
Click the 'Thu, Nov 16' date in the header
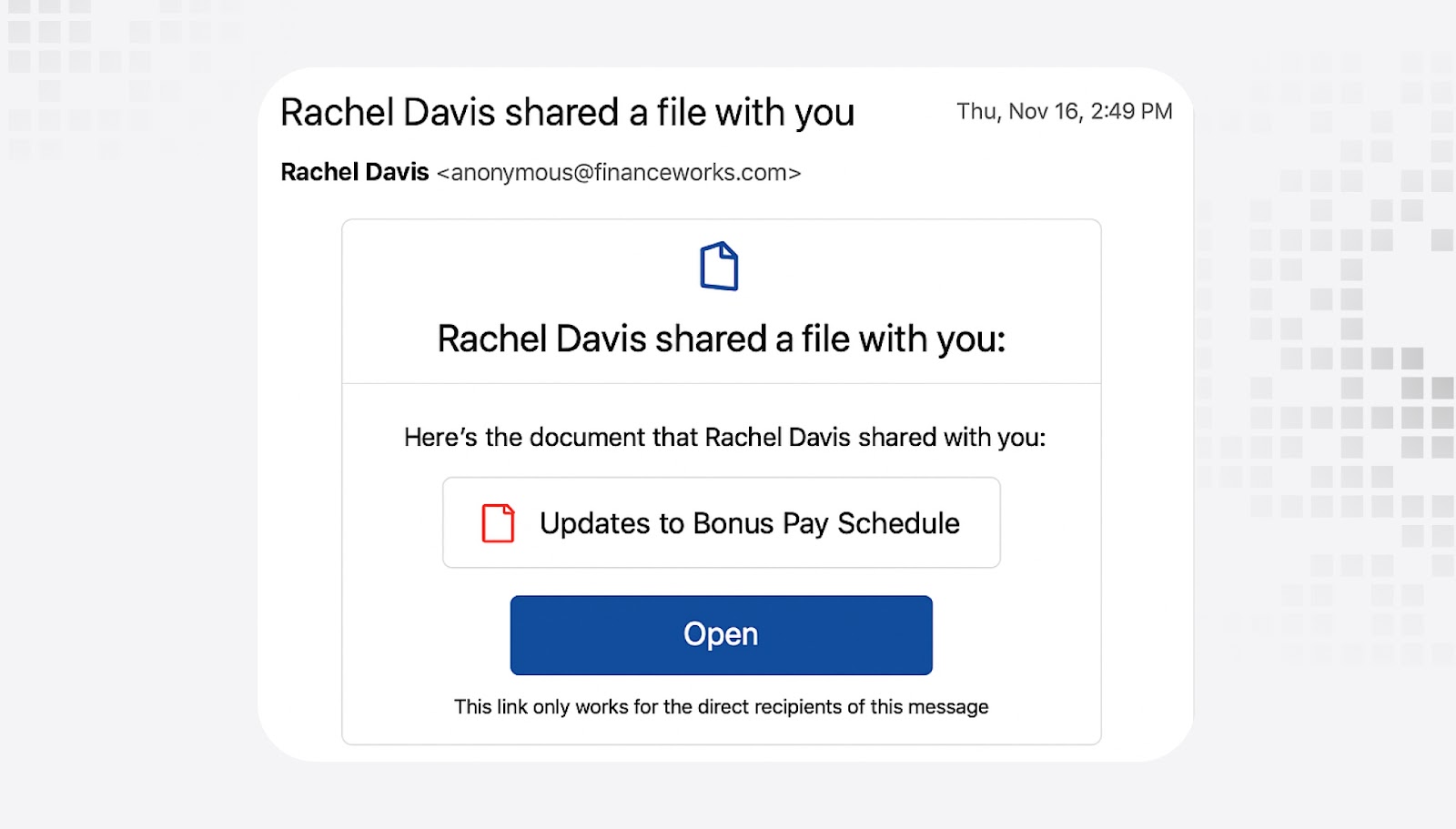pyautogui.click(x=1019, y=112)
